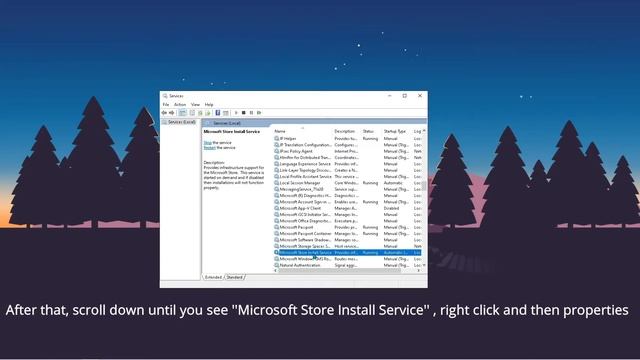Click the Forward arrow in Services toolbar
640x360 pixels.
pyautogui.click(x=171, y=113)
